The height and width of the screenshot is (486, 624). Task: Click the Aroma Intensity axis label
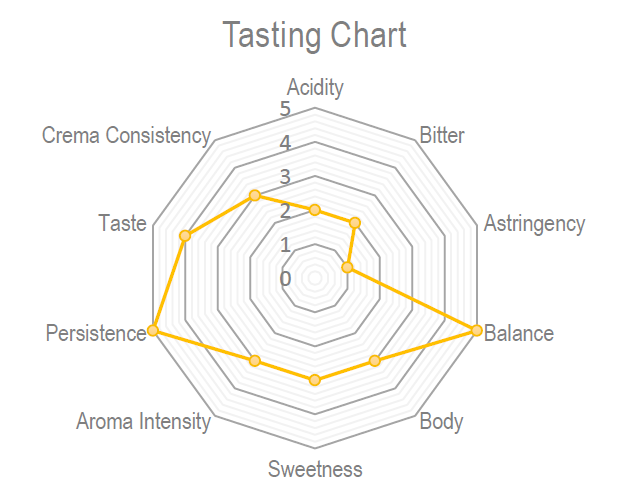pyautogui.click(x=143, y=421)
